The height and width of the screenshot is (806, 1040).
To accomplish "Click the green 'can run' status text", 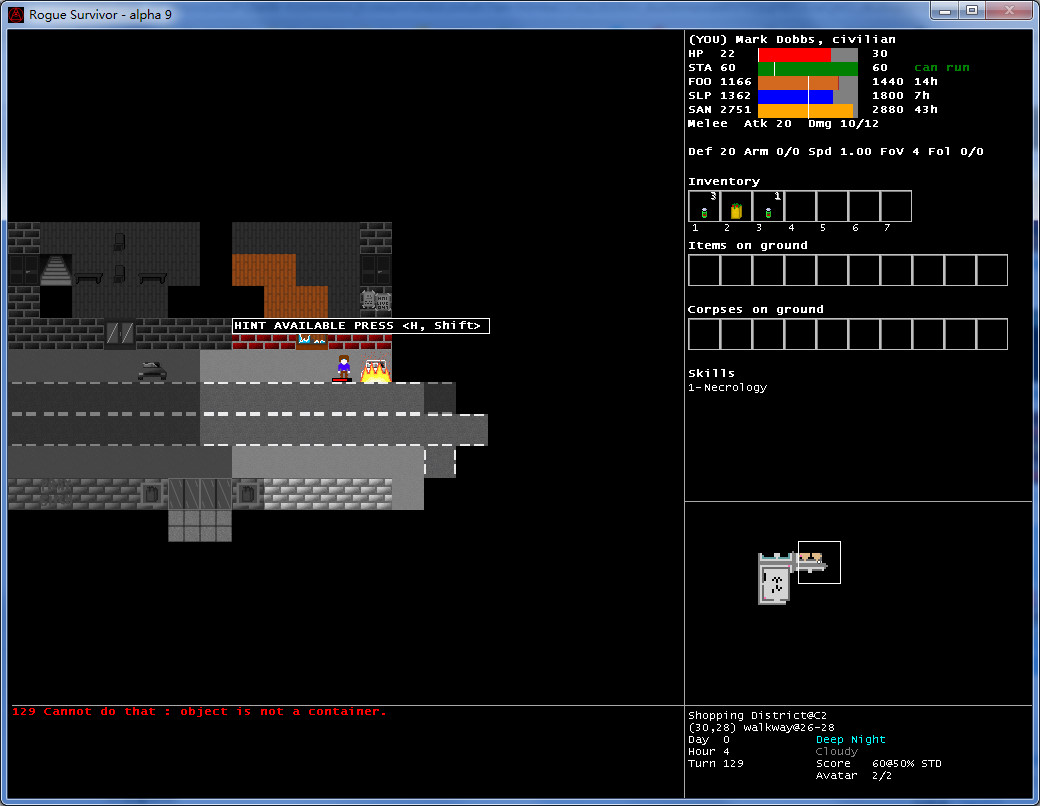I will tap(942, 68).
